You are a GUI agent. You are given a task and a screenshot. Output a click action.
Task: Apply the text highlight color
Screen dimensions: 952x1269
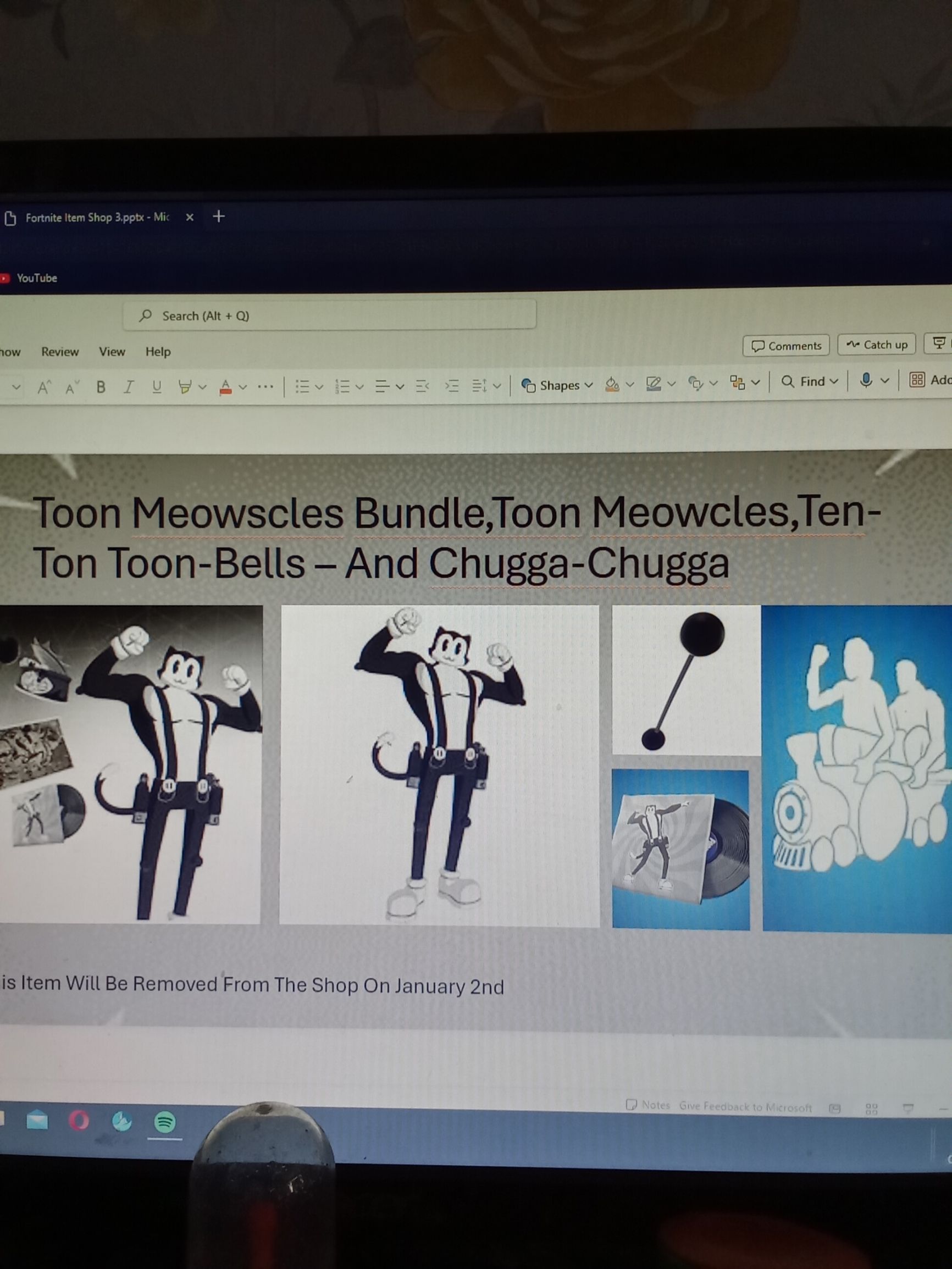[184, 387]
